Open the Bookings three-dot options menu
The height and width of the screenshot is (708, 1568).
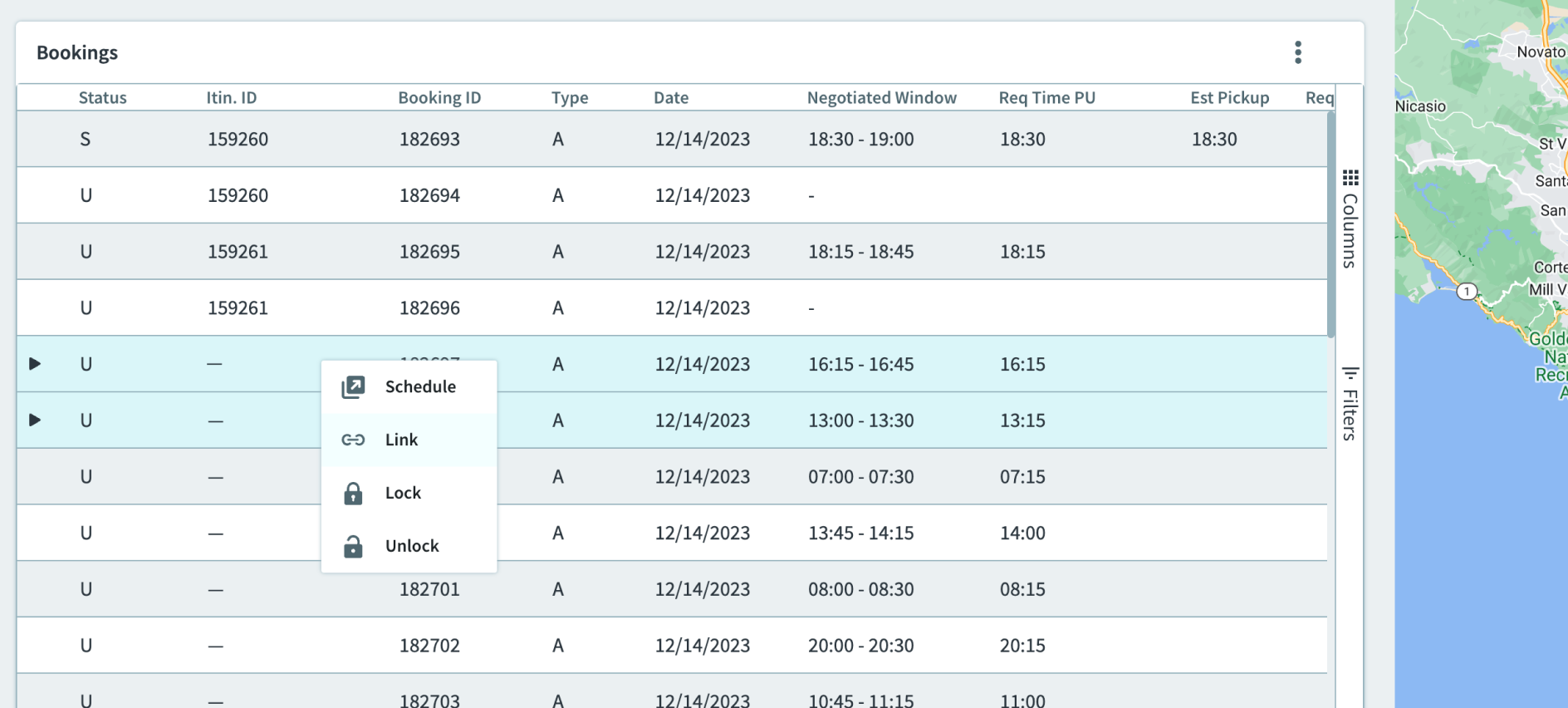tap(1297, 52)
